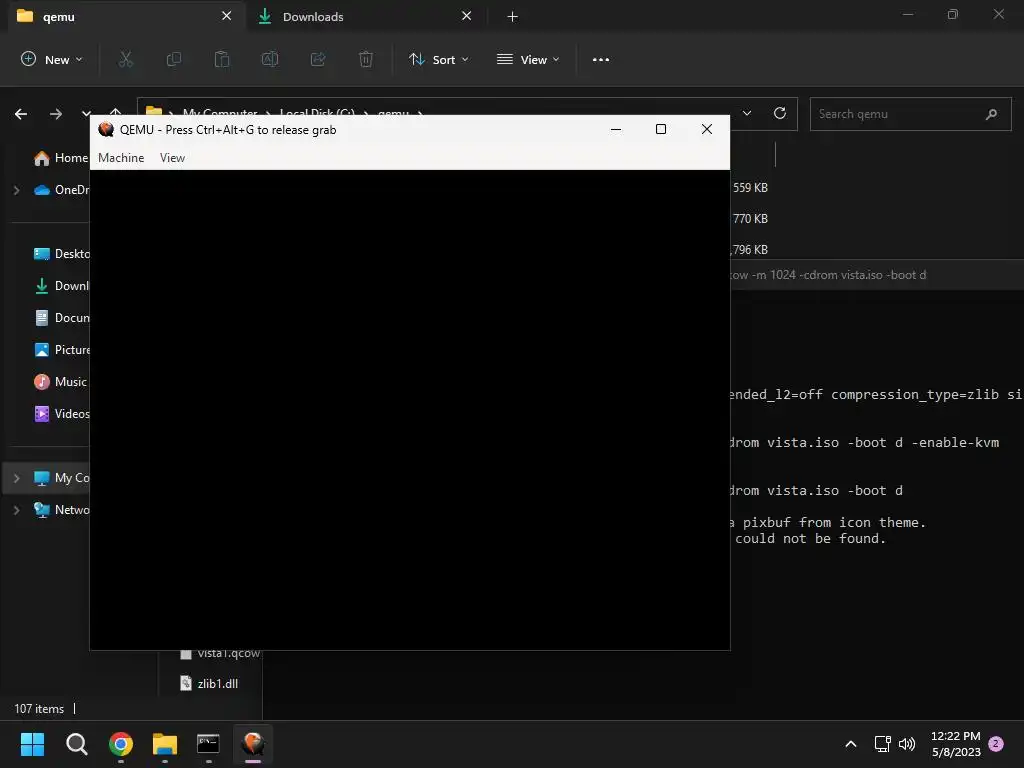
Task: Add a new Explorer tab
Action: (513, 17)
